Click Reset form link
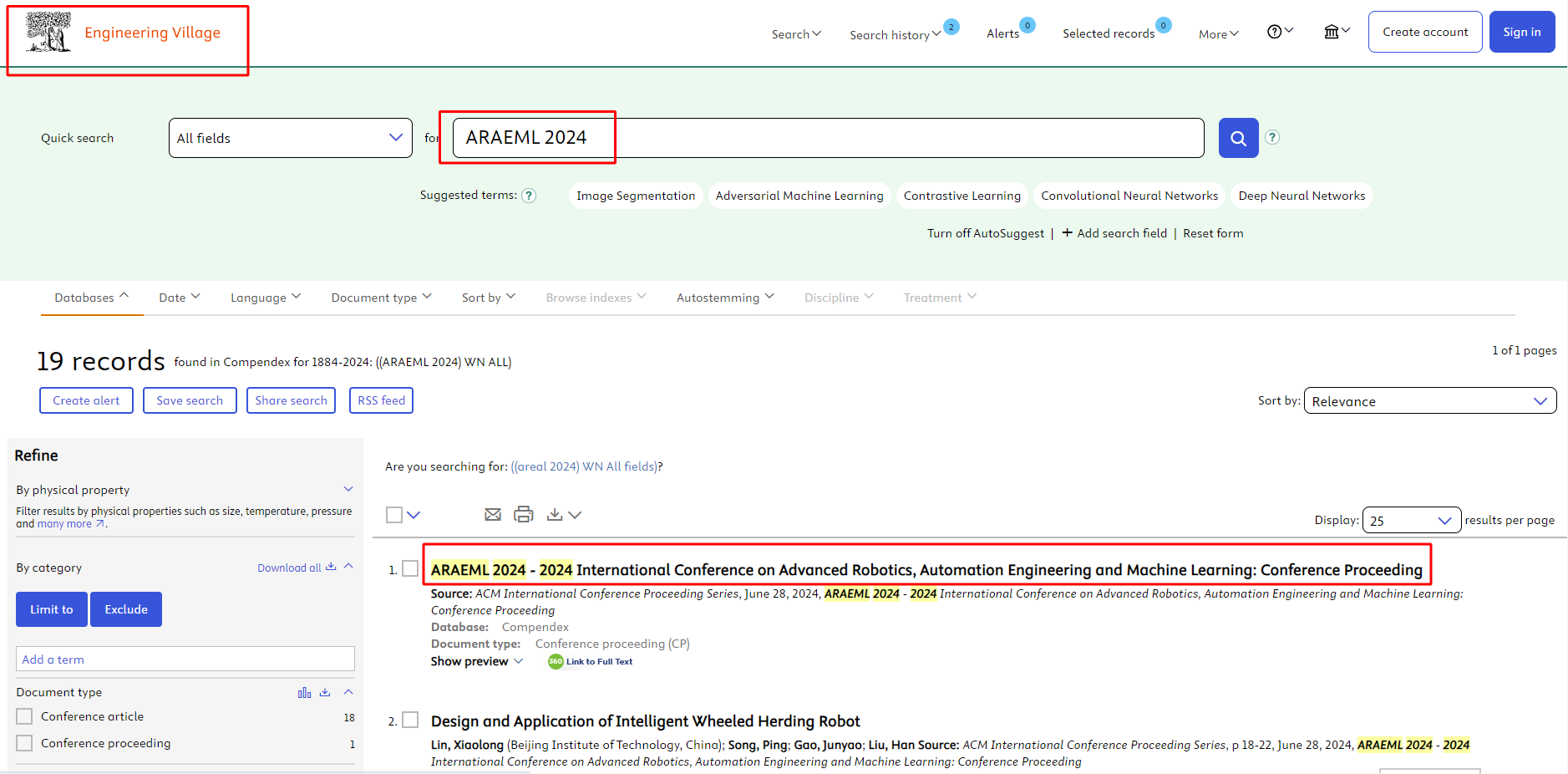Image resolution: width=1568 pixels, height=774 pixels. (x=1213, y=233)
